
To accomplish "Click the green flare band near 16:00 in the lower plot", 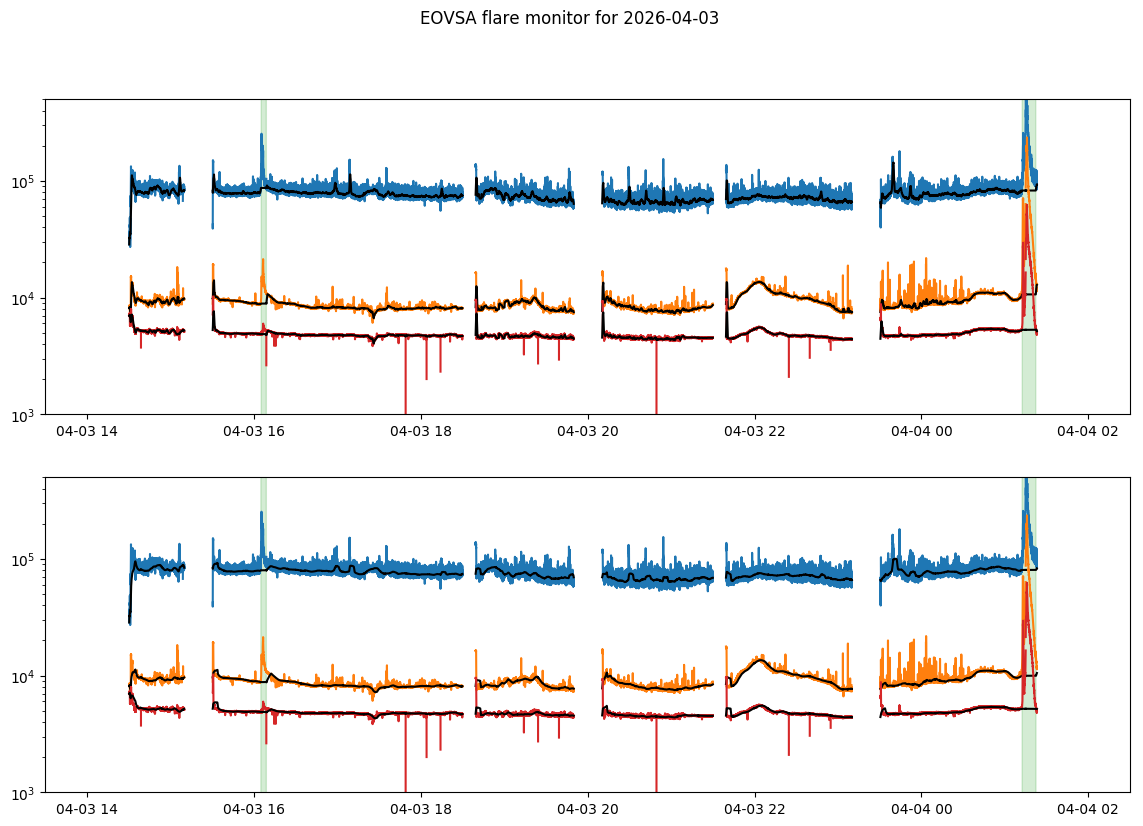I will coord(263,630).
